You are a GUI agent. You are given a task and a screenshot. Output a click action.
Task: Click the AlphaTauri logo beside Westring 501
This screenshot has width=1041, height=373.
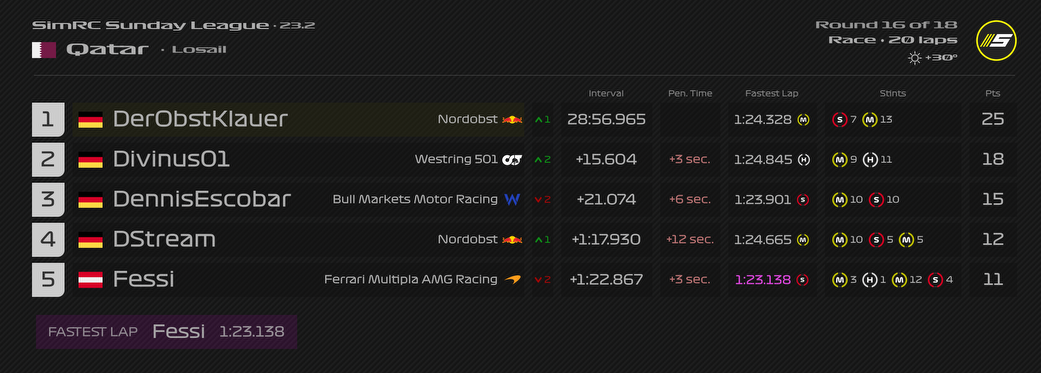[x=512, y=159]
